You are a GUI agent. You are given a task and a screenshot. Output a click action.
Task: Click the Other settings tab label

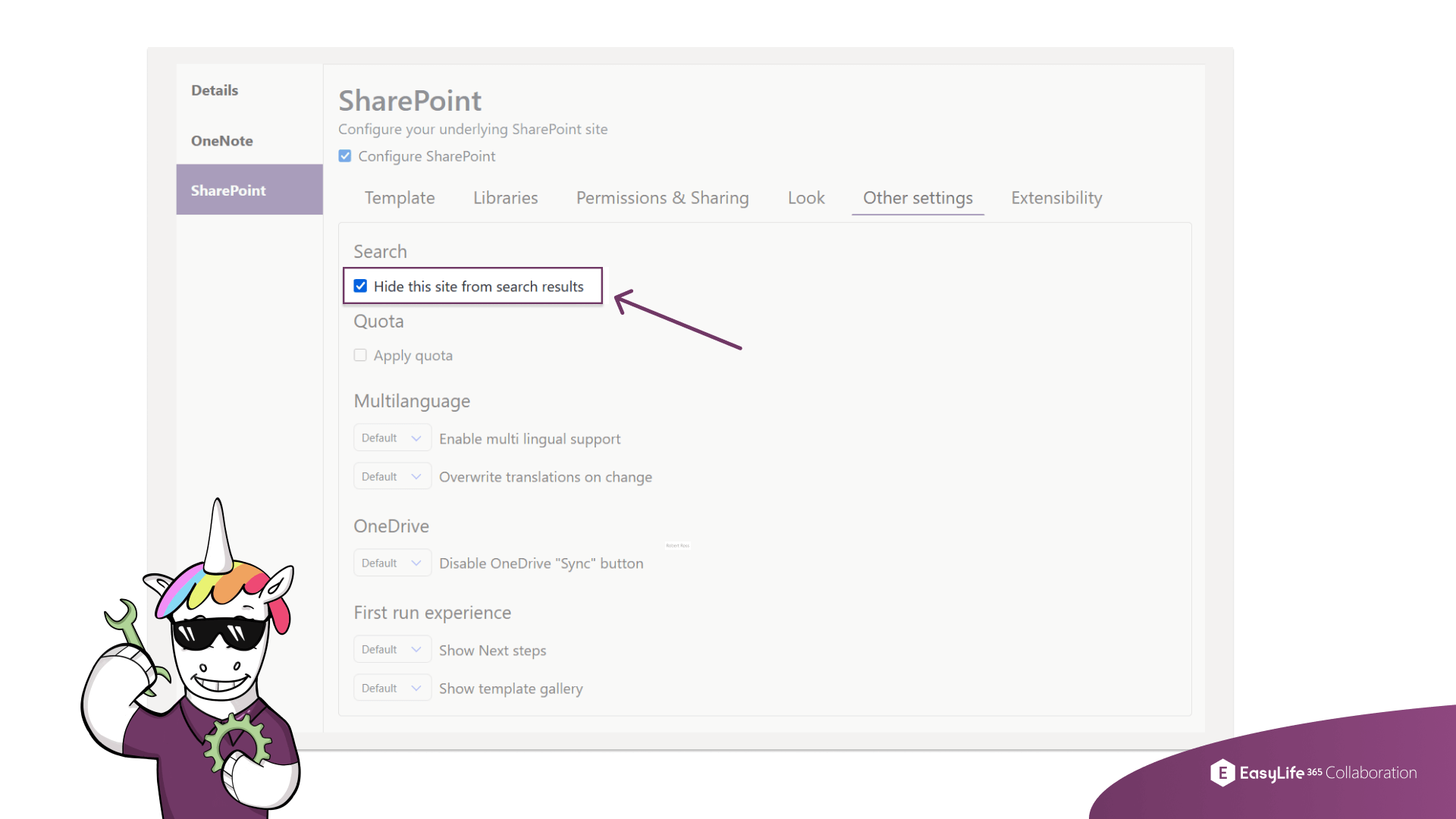click(918, 198)
